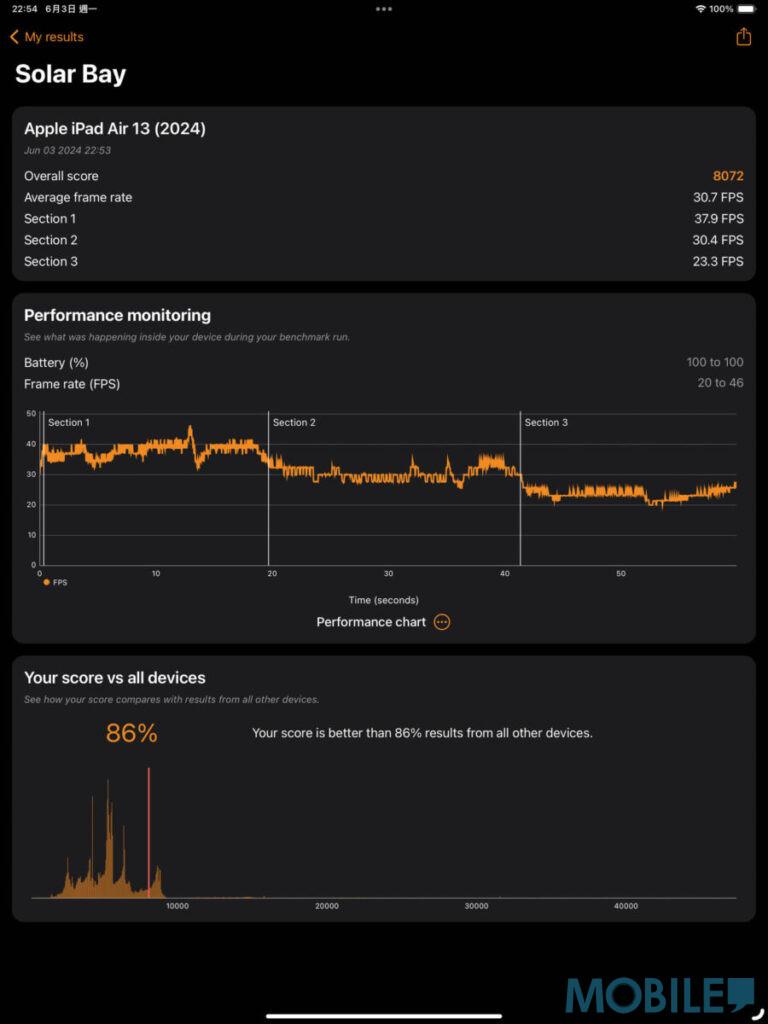Tap the battery icon in the status bar

click(748, 9)
